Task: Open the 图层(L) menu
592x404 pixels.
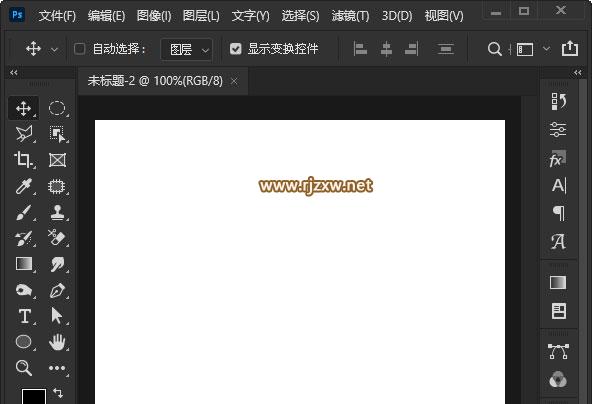Action: pyautogui.click(x=201, y=15)
